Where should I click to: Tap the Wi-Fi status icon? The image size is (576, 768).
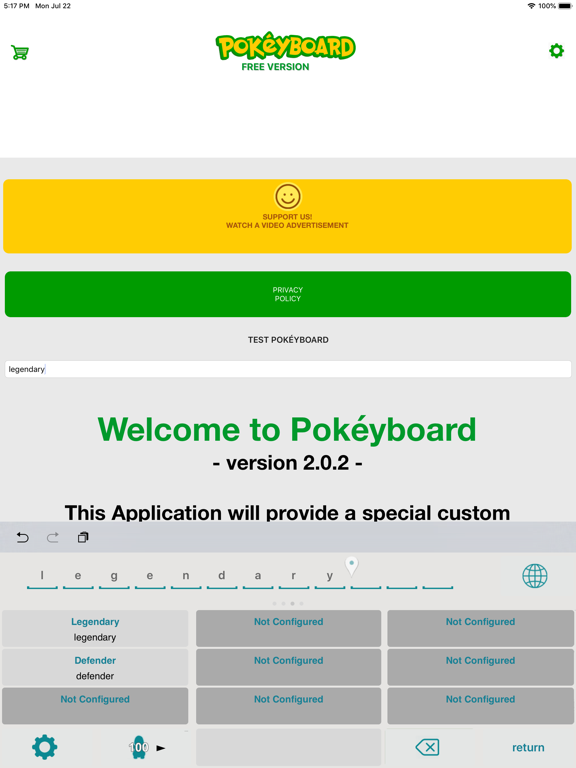click(531, 6)
